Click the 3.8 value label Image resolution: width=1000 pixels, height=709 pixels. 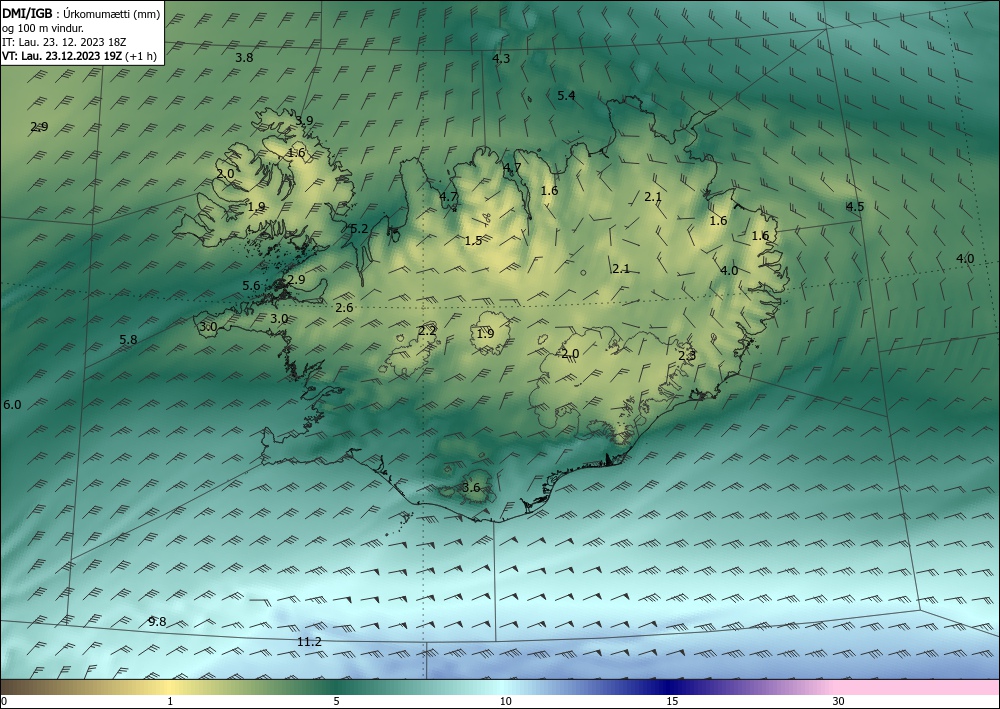pos(244,57)
